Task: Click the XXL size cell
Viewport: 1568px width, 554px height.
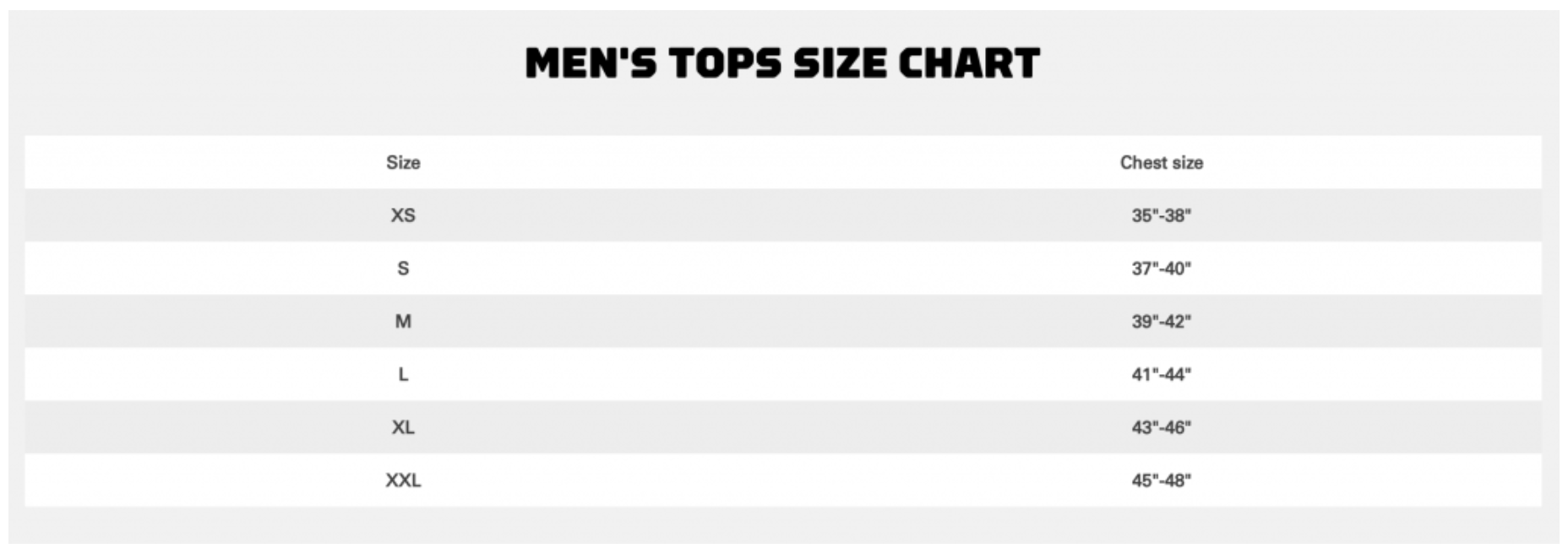Action: [403, 481]
